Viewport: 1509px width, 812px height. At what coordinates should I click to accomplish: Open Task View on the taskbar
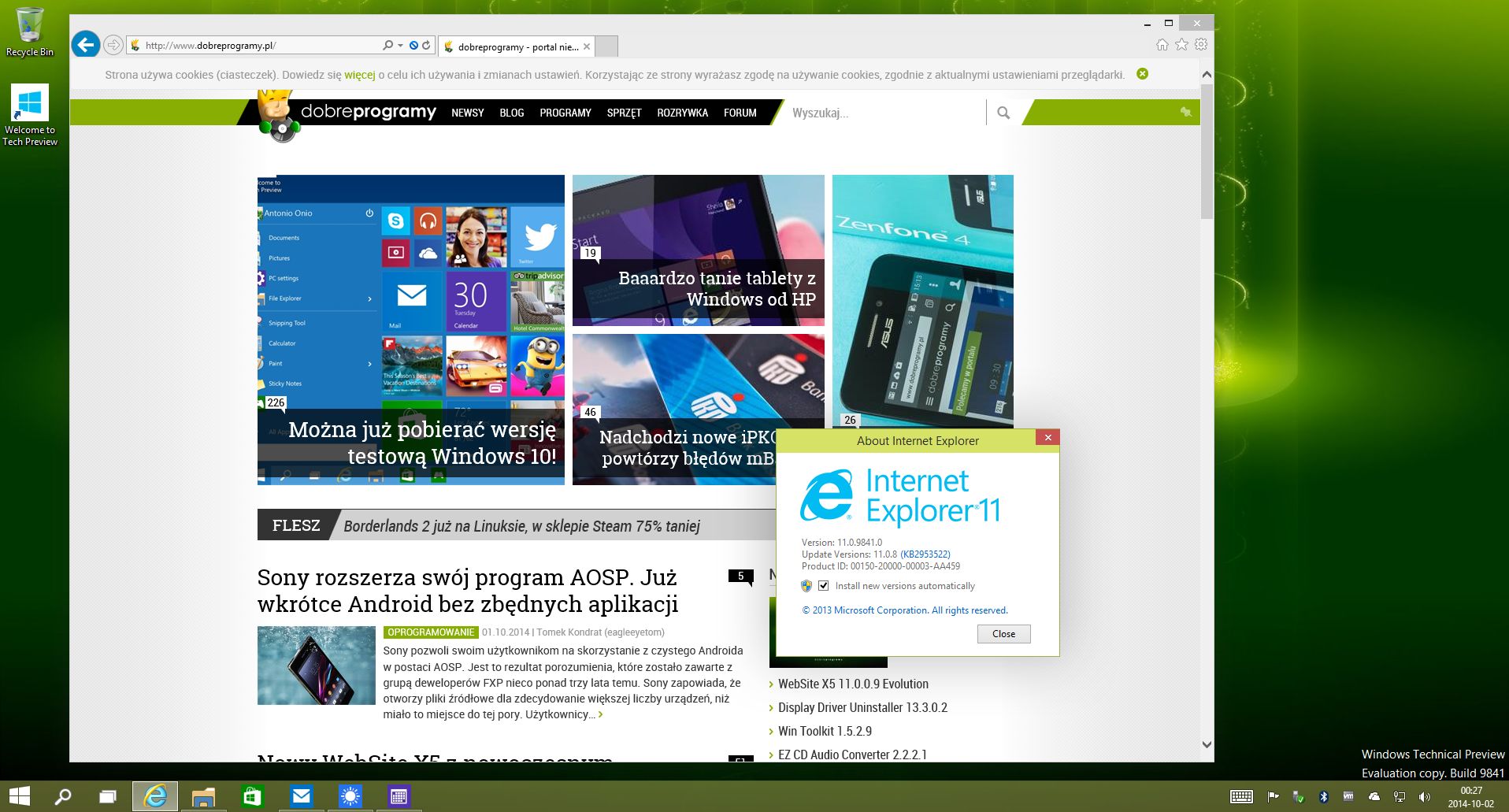[x=108, y=797]
